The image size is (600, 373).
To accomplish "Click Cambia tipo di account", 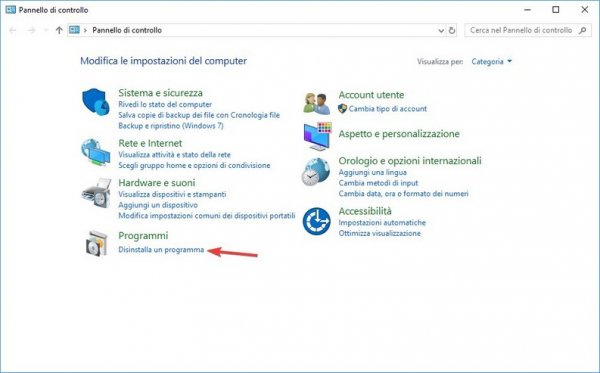I will pos(388,109).
